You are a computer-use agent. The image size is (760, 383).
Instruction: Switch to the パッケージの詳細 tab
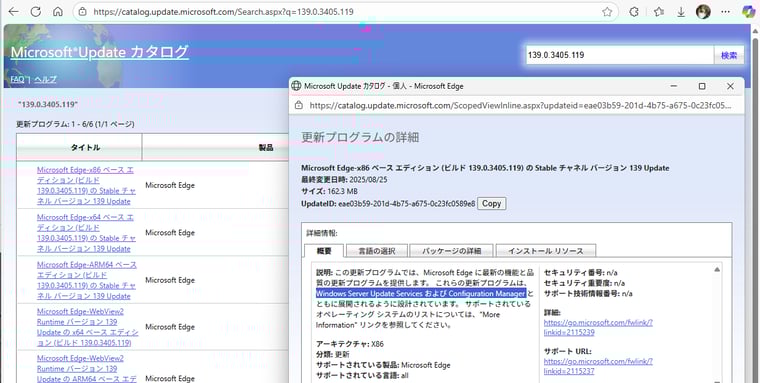(x=451, y=251)
